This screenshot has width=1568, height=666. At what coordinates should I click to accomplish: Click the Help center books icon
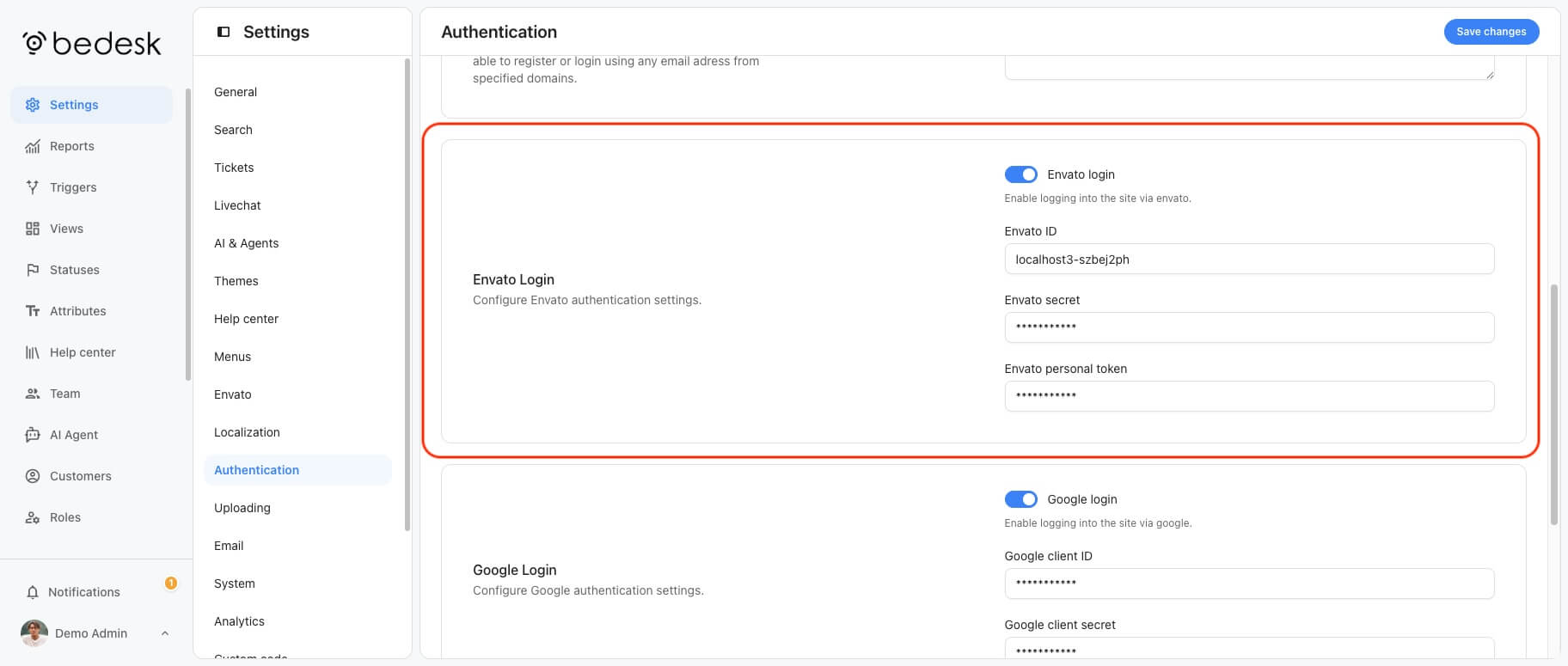[33, 352]
